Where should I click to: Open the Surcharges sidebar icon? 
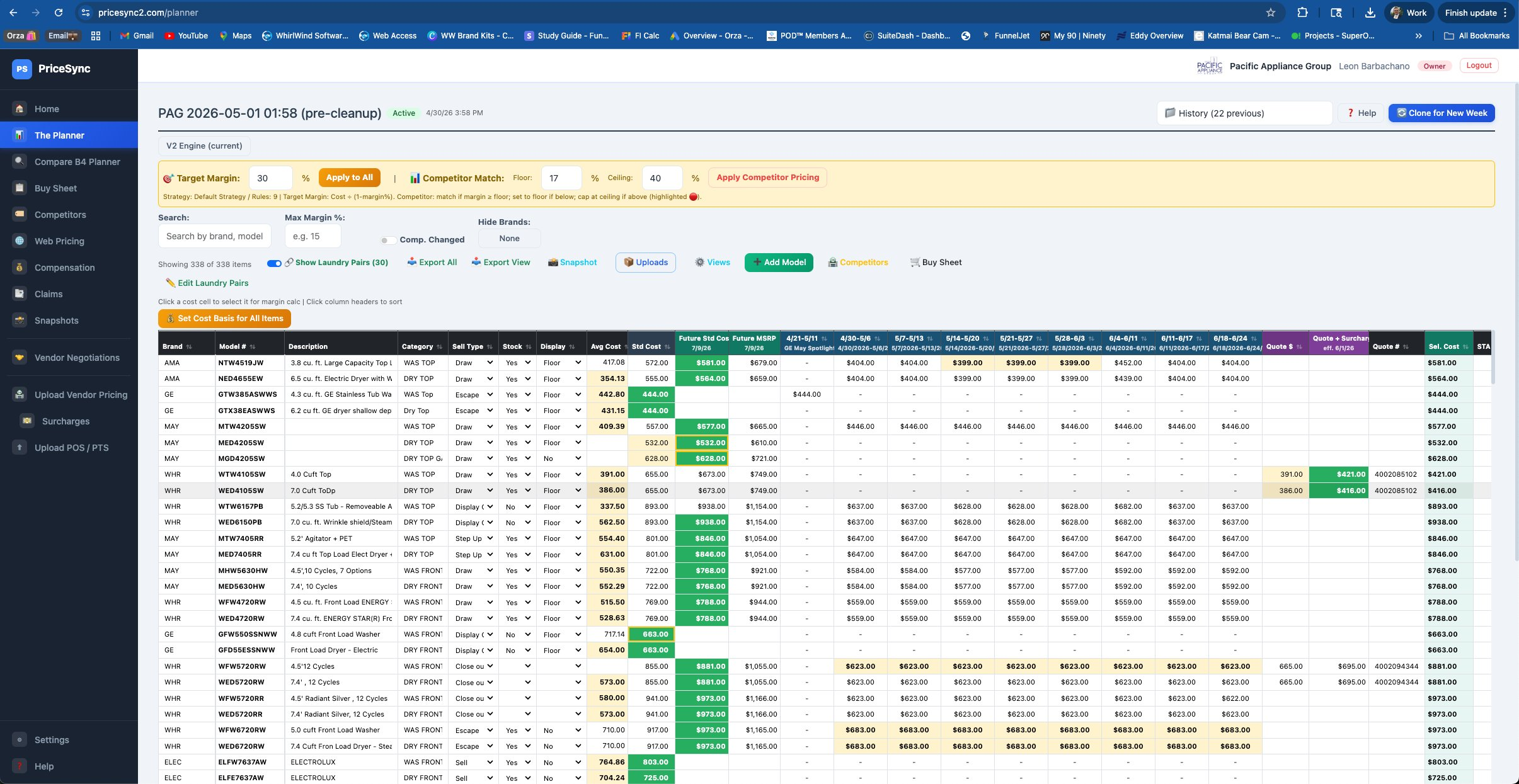(x=27, y=421)
